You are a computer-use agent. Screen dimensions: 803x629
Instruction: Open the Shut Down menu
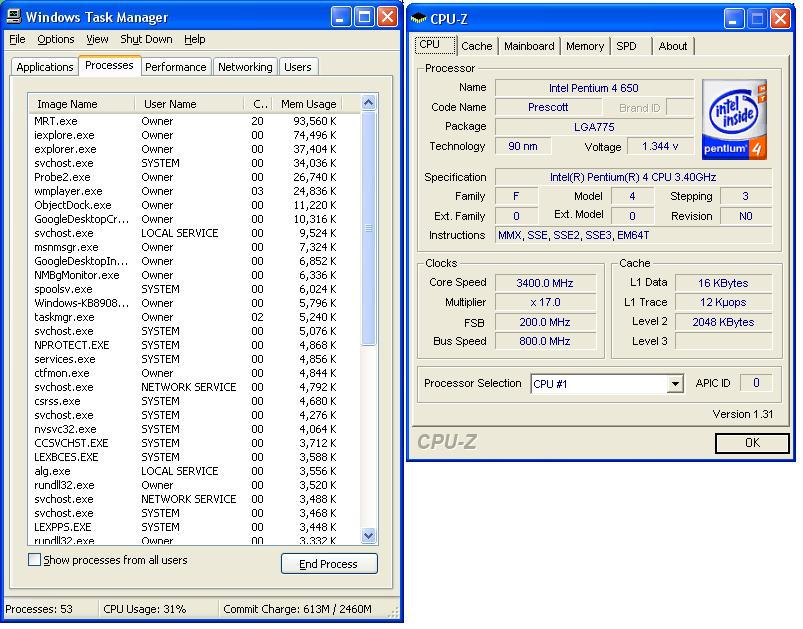(146, 39)
